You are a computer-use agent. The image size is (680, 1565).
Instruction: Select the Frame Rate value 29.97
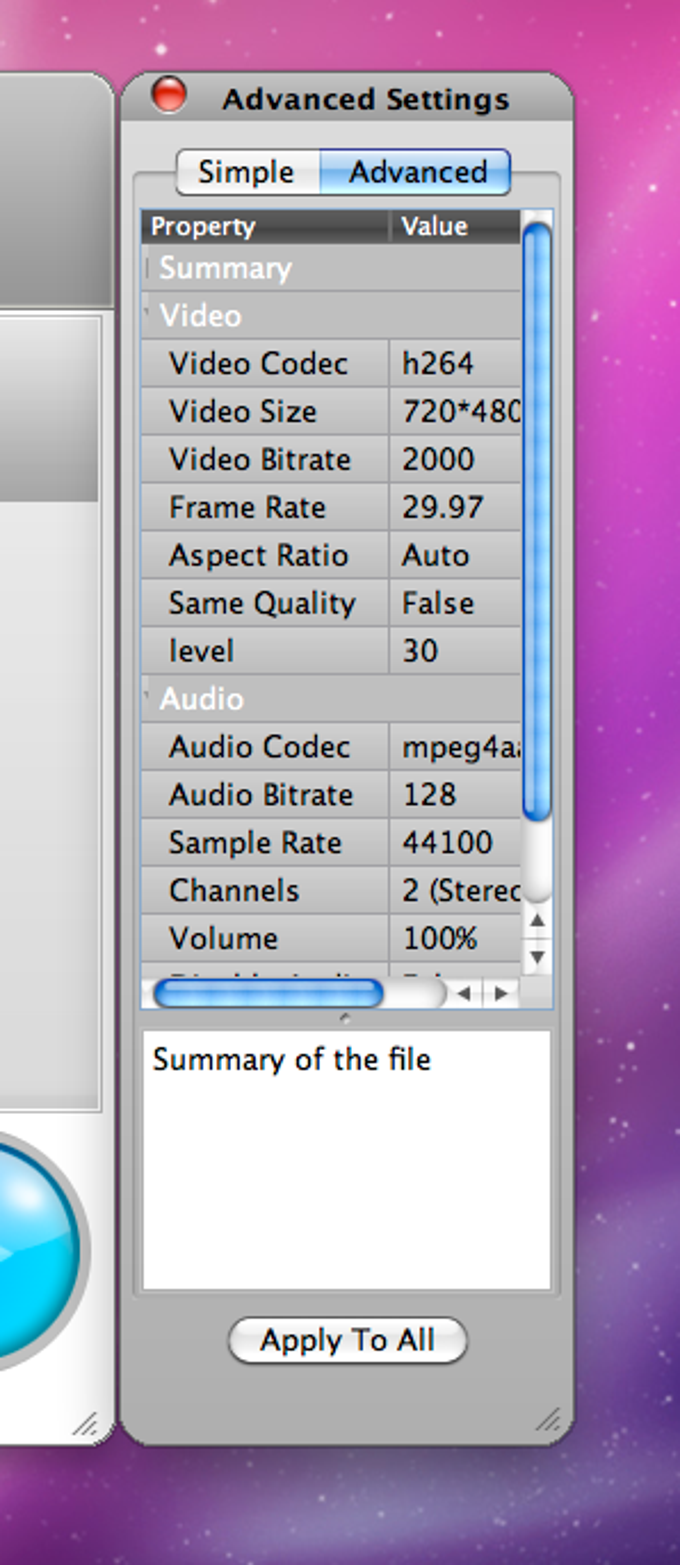[443, 507]
